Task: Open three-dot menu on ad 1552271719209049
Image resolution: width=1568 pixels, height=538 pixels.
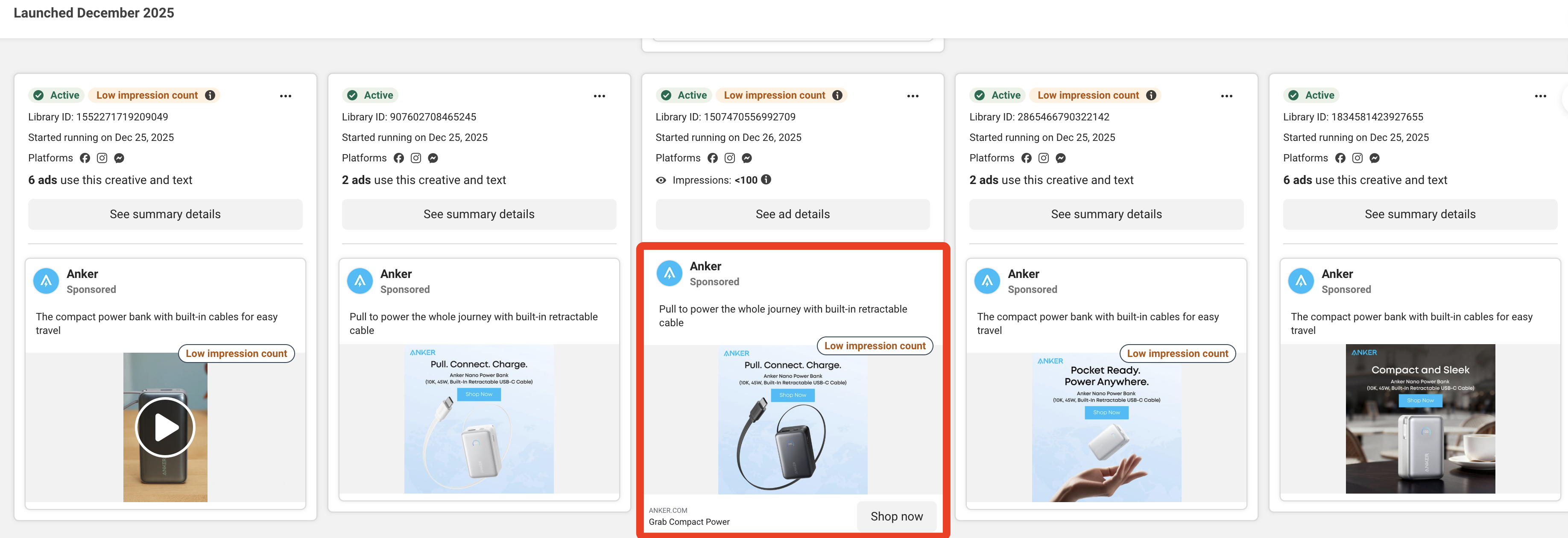Action: pos(286,96)
